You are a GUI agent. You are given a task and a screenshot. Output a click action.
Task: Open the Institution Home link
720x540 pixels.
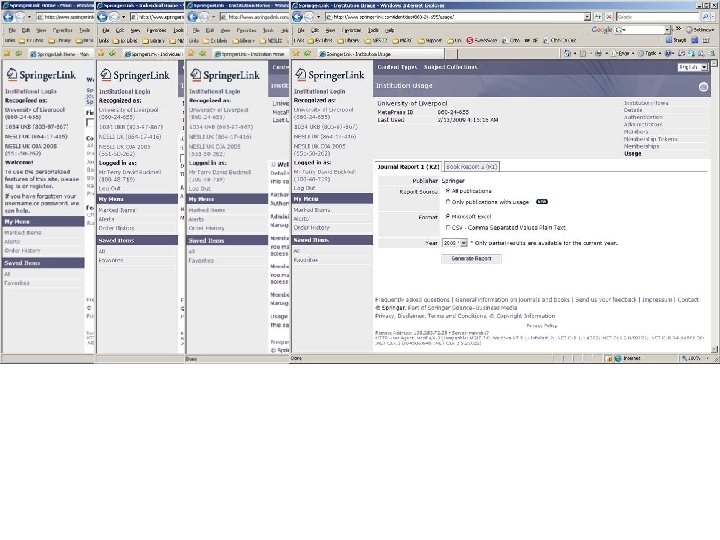tap(646, 103)
